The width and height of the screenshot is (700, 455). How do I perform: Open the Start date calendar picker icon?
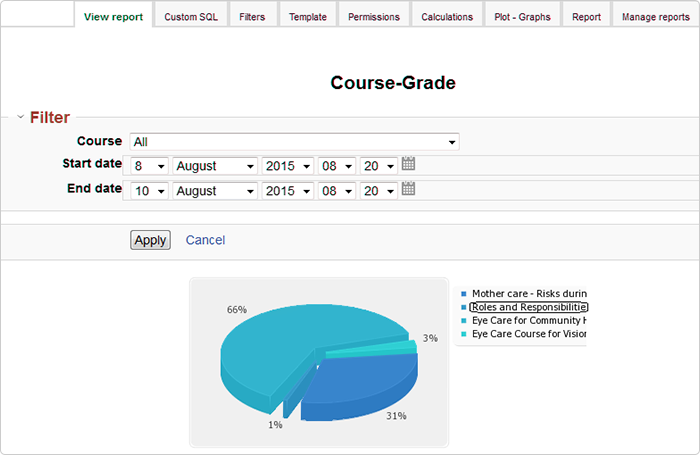(408, 164)
